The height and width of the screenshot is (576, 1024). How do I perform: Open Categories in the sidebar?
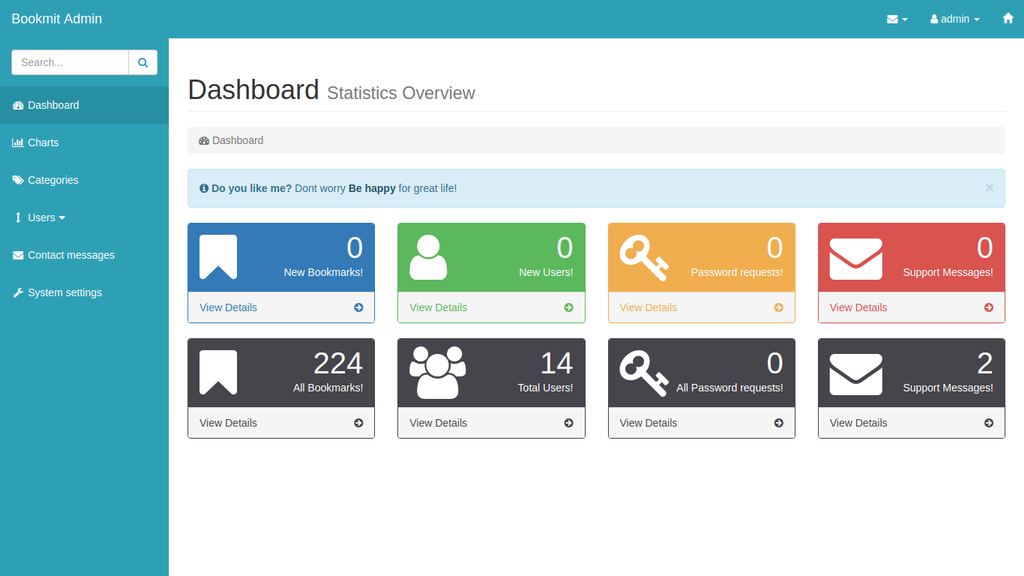point(84,180)
